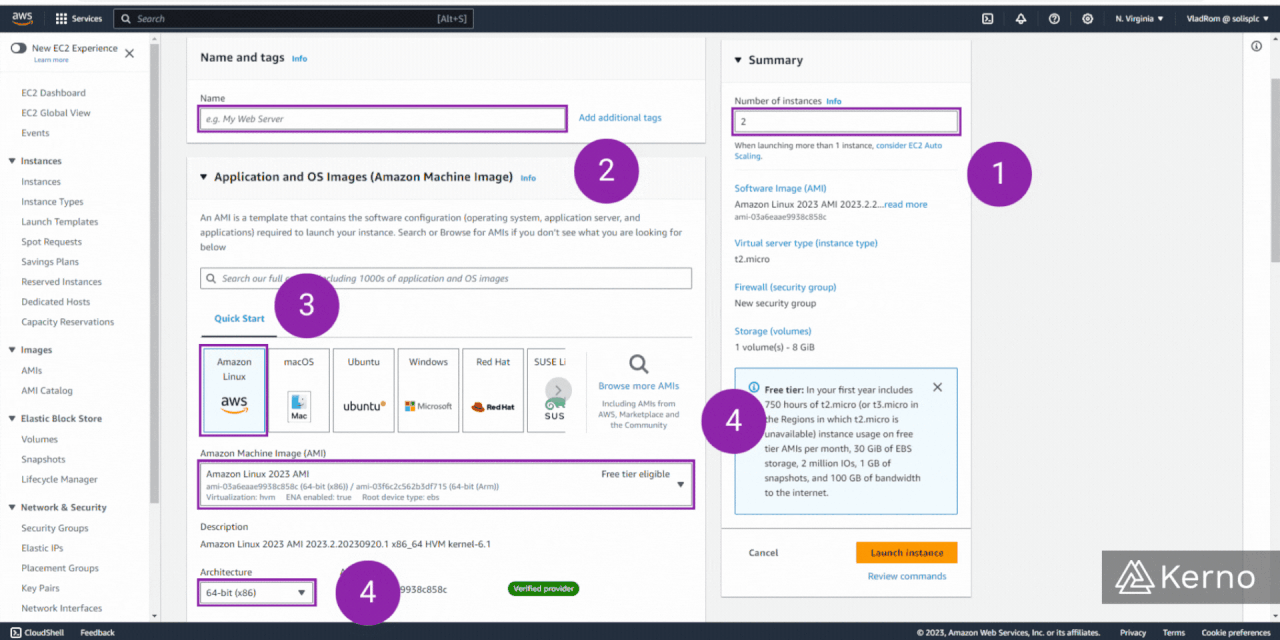
Task: Open the Amazon Machine Image dropdown
Action: pos(445,485)
